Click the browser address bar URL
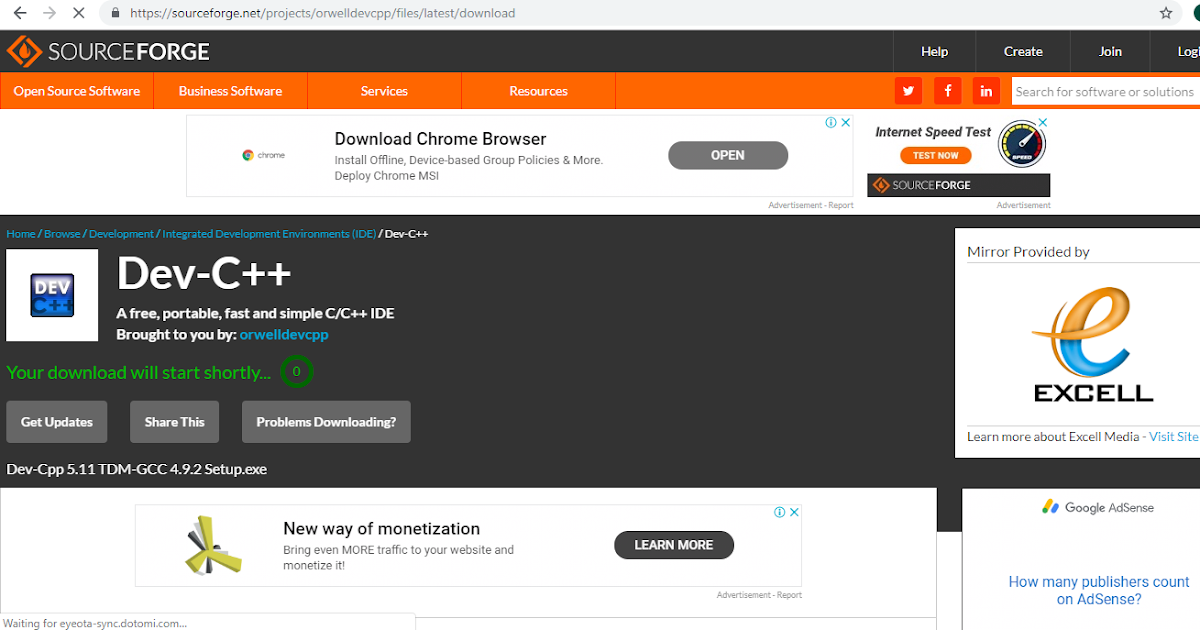 pos(322,14)
